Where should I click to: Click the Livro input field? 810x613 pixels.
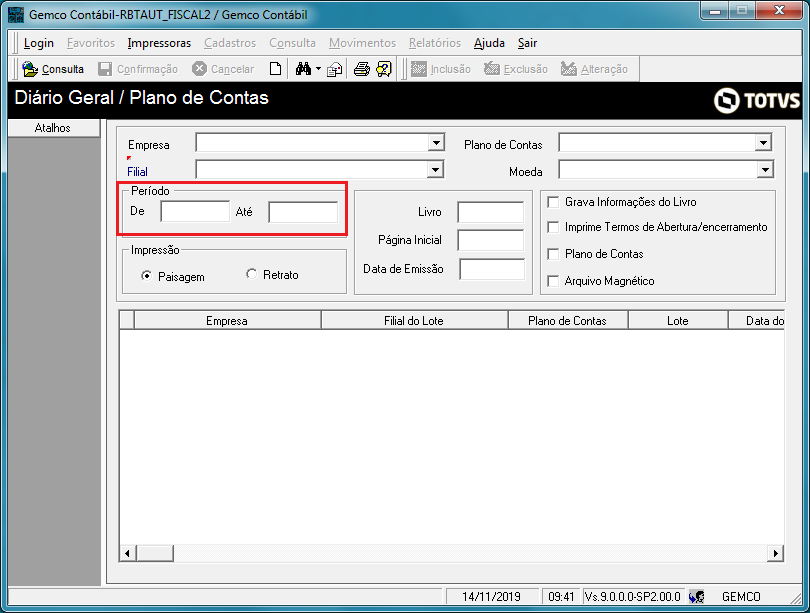[x=490, y=212]
